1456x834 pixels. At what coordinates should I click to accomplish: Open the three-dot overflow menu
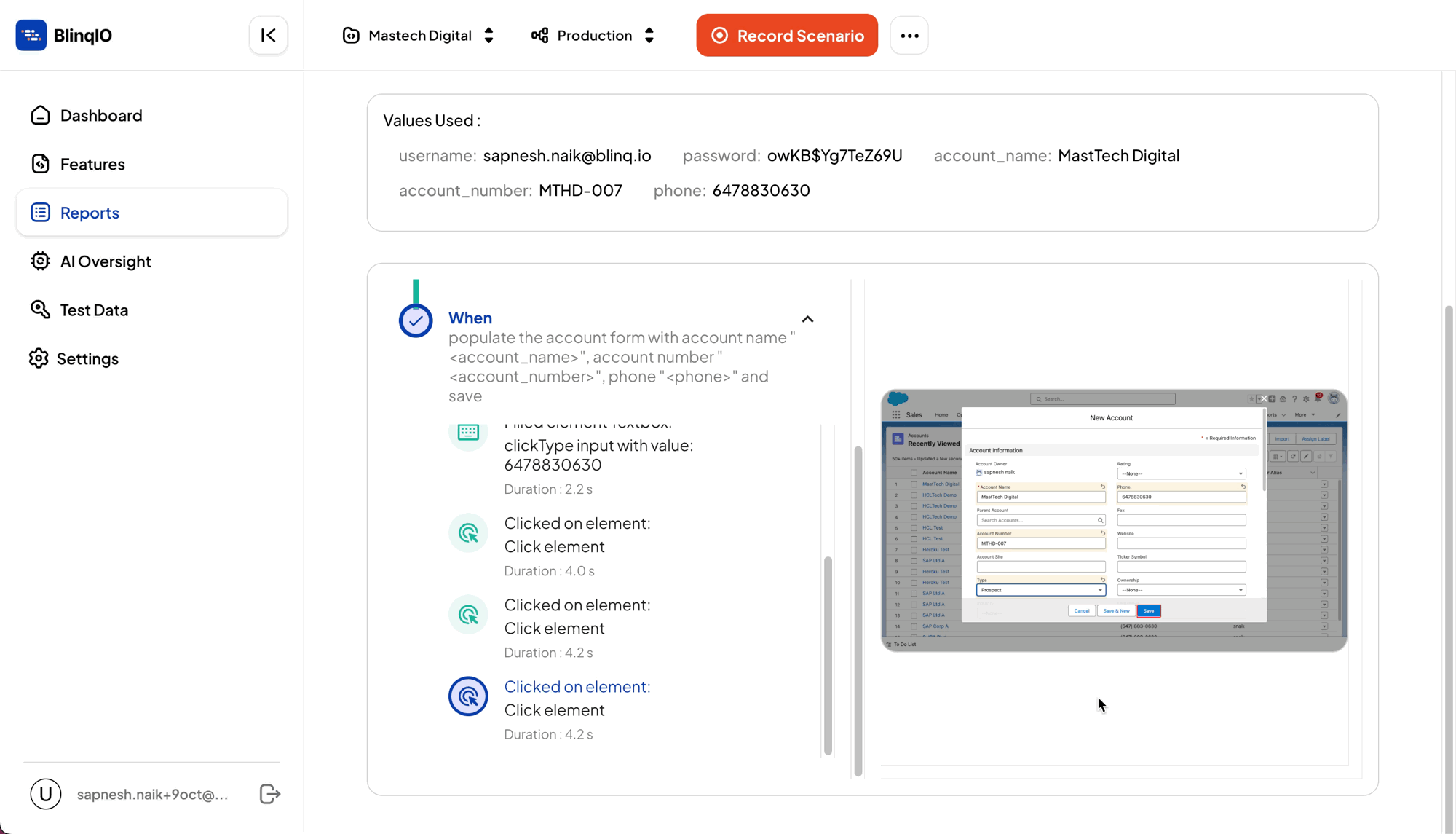click(909, 35)
